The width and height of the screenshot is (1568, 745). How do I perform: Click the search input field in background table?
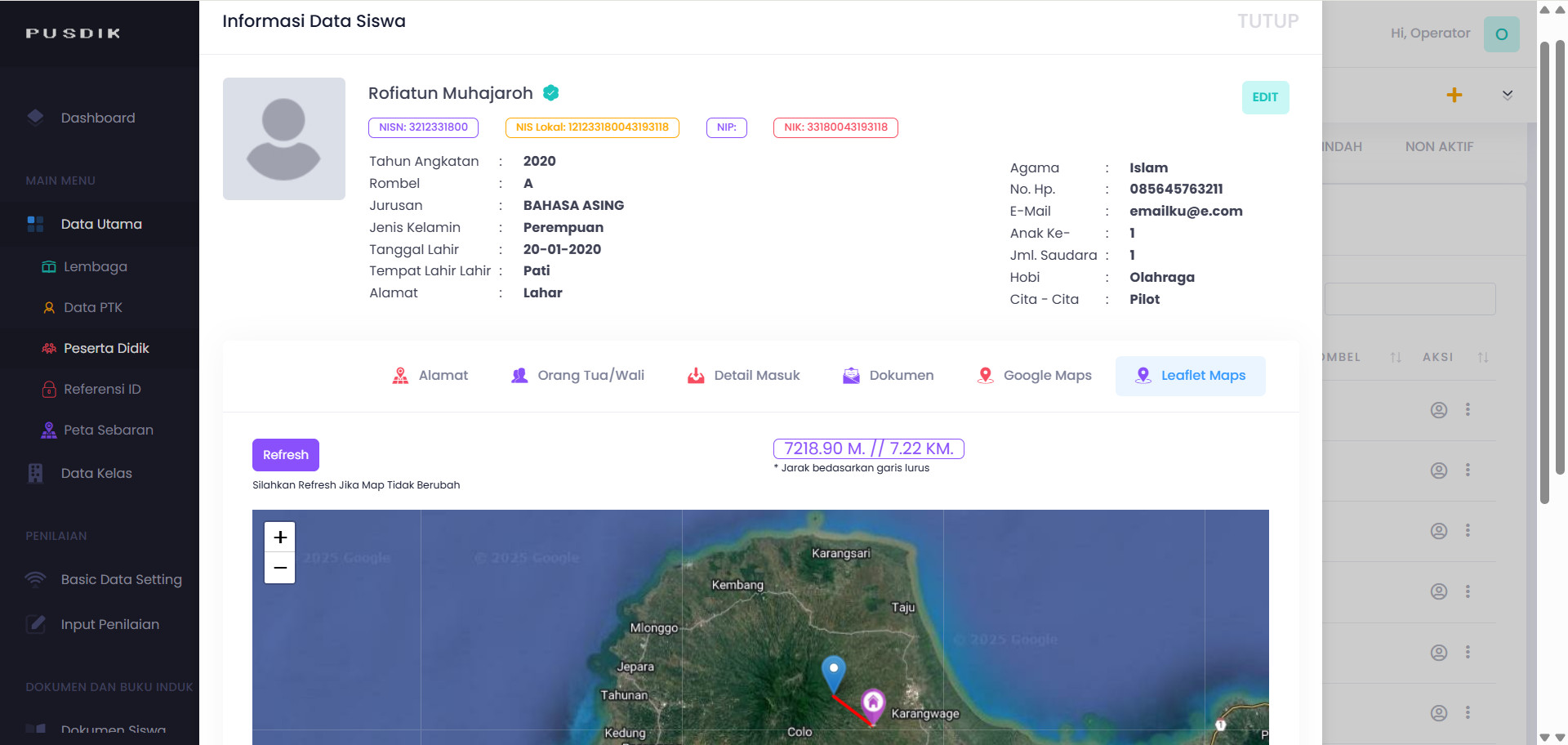1410,299
